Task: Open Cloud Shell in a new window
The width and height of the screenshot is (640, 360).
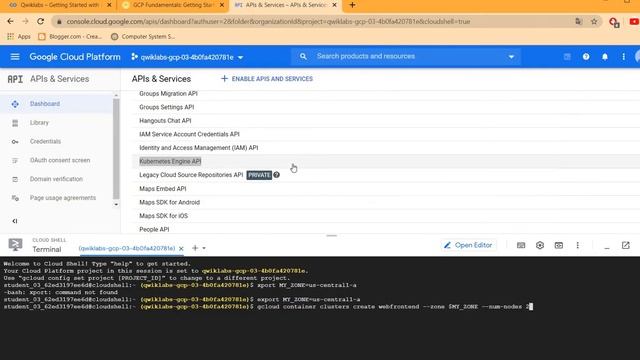Action: point(625,245)
